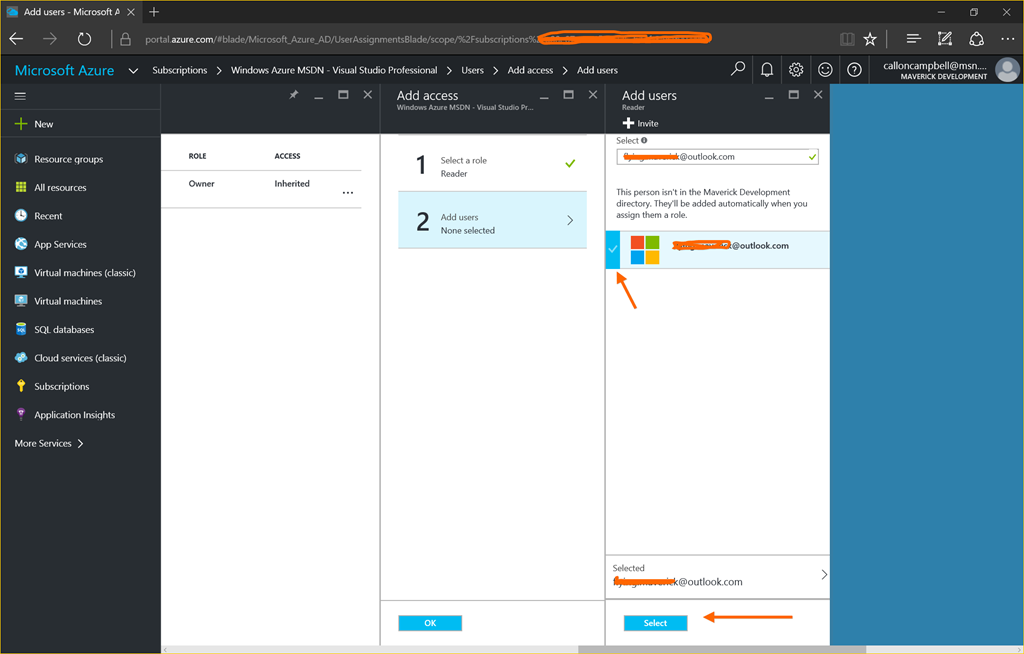Open Resource groups from the sidebar
This screenshot has height=654, width=1024.
coord(68,159)
